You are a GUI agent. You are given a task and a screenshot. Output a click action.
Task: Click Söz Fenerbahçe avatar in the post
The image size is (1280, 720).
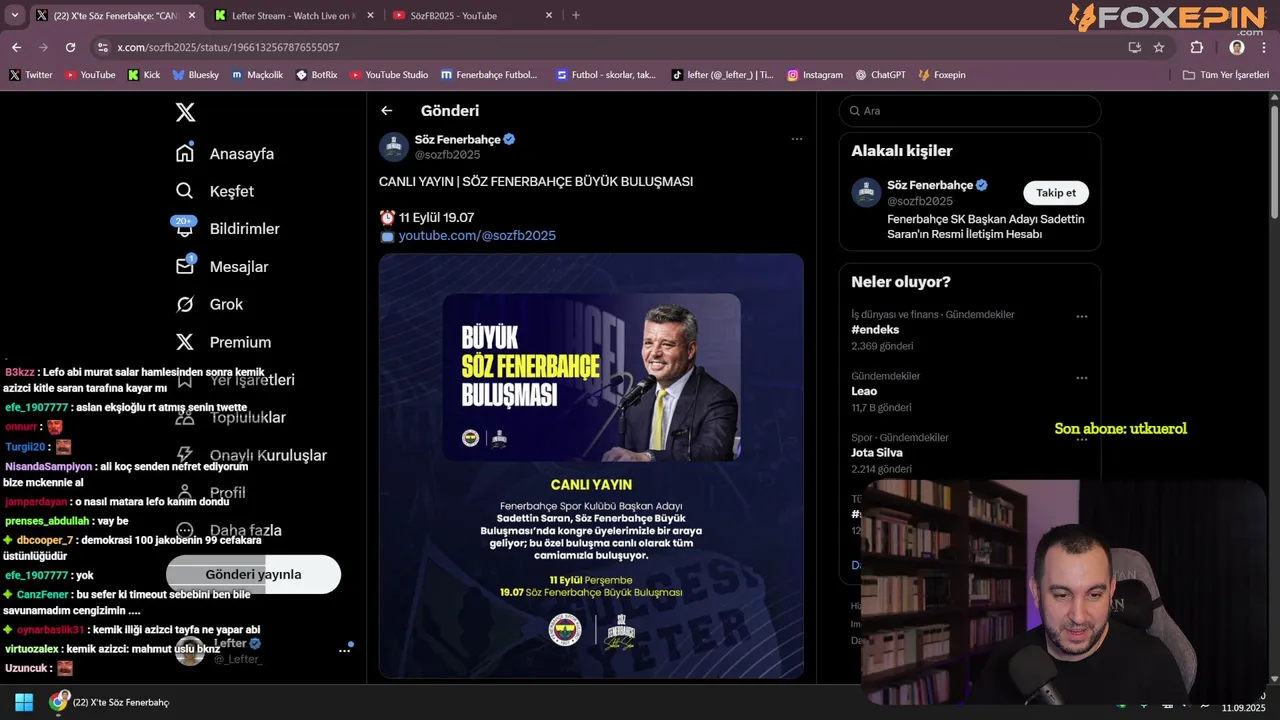[x=393, y=147]
